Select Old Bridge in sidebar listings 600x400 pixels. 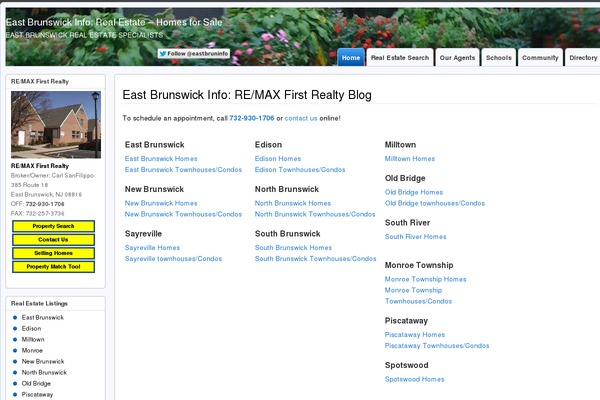point(36,384)
